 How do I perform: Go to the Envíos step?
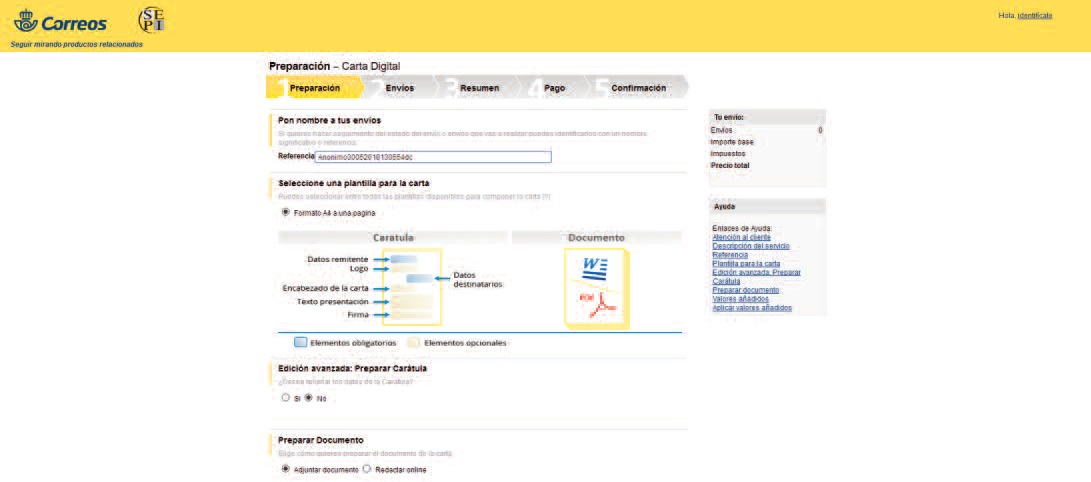point(399,88)
